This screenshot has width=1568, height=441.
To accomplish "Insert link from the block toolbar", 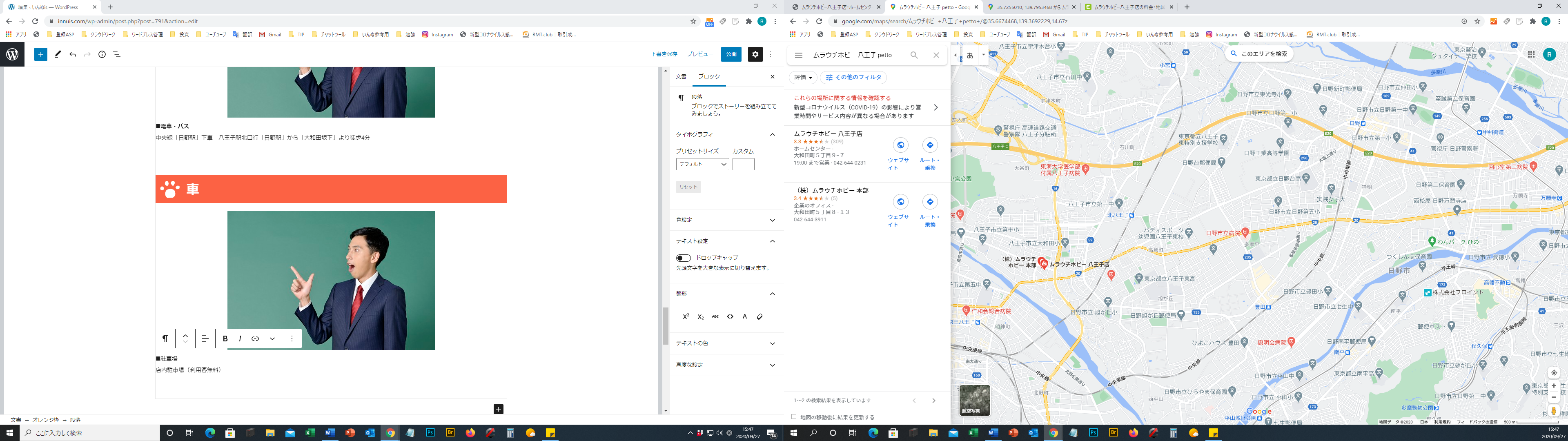I will (255, 339).
